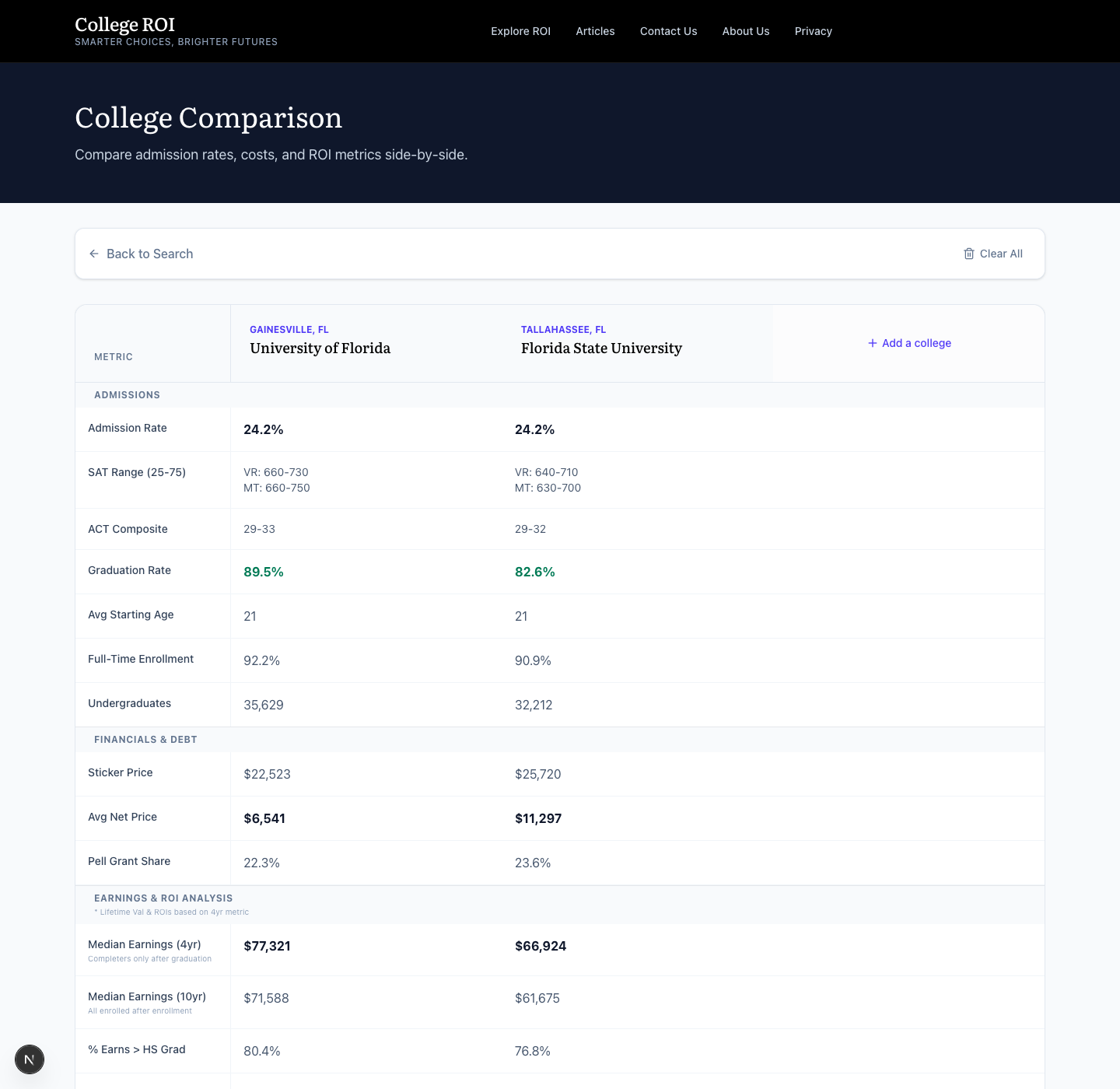Select the 82.6% graduation rate
This screenshot has width=1120, height=1089.
pyautogui.click(x=535, y=572)
